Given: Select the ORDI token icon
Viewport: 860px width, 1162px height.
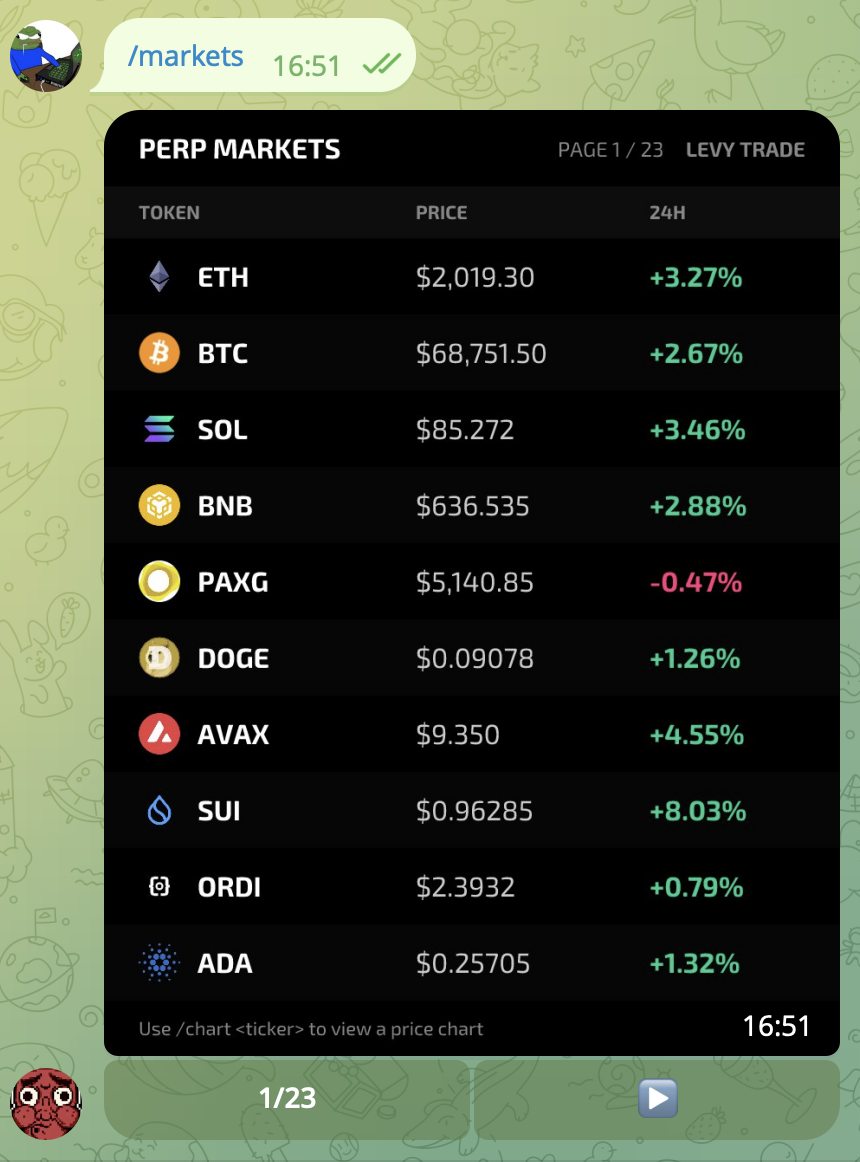Looking at the screenshot, I should [159, 887].
